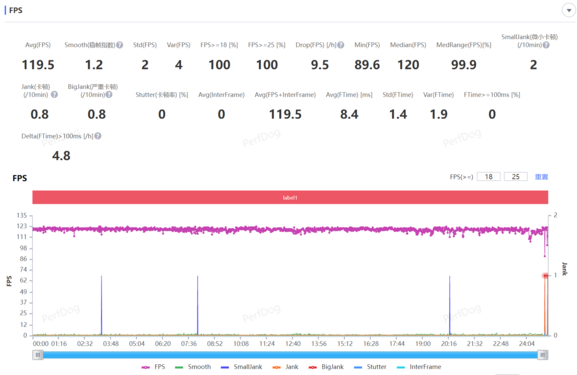Click the Avg(FPS) value 119.5

pyautogui.click(x=38, y=65)
